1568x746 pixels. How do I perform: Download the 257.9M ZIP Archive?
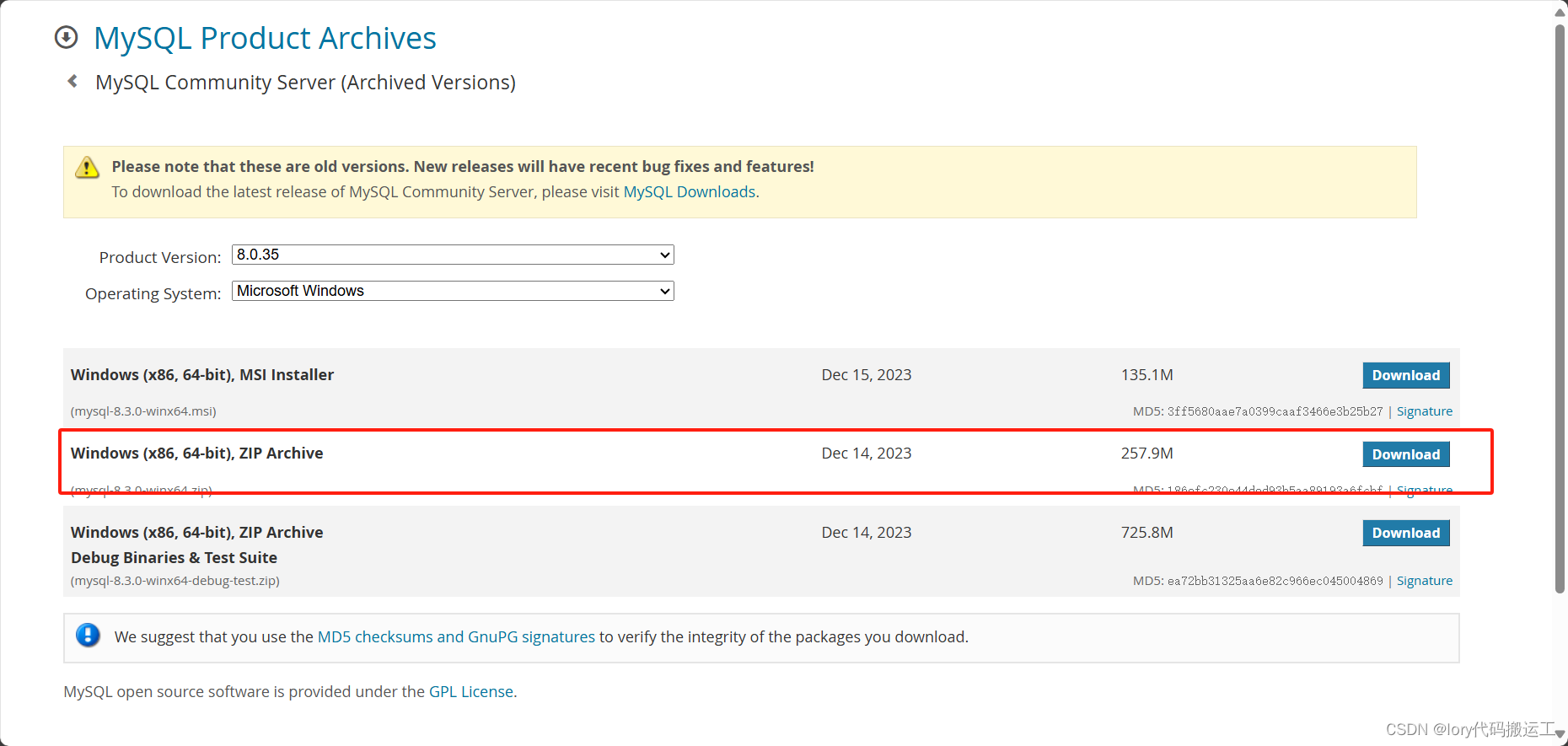pyautogui.click(x=1406, y=454)
